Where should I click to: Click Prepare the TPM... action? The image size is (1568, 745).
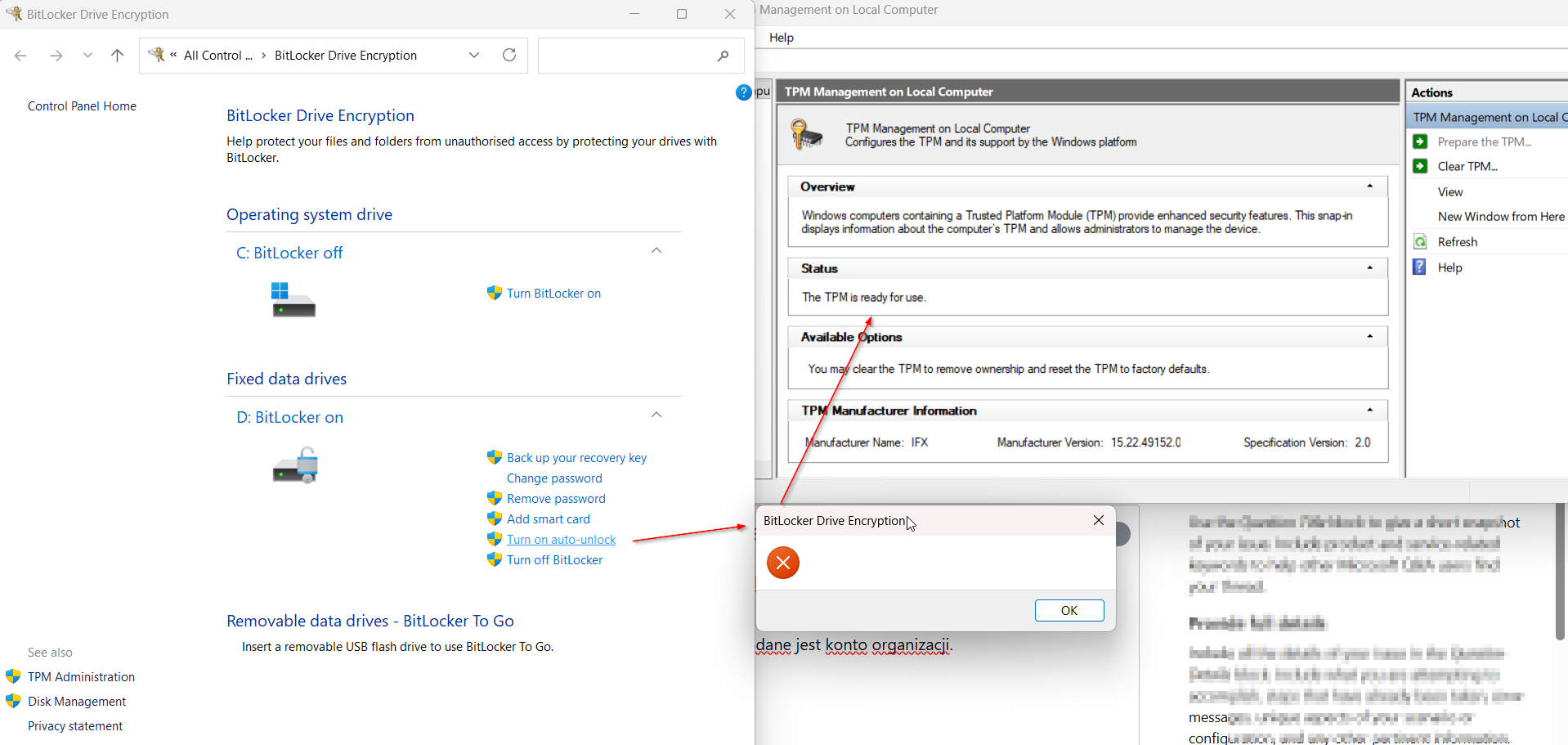click(1485, 142)
